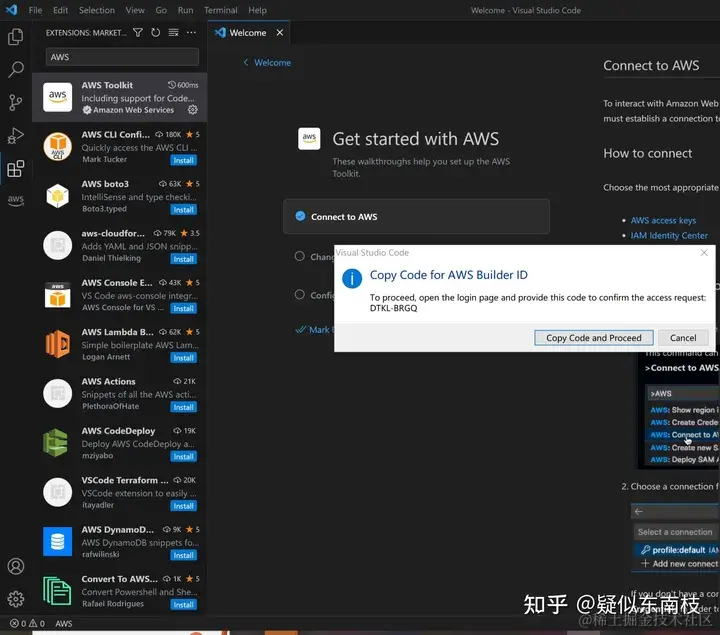Open the Help menu
The width and height of the screenshot is (720, 635).
[x=257, y=10]
